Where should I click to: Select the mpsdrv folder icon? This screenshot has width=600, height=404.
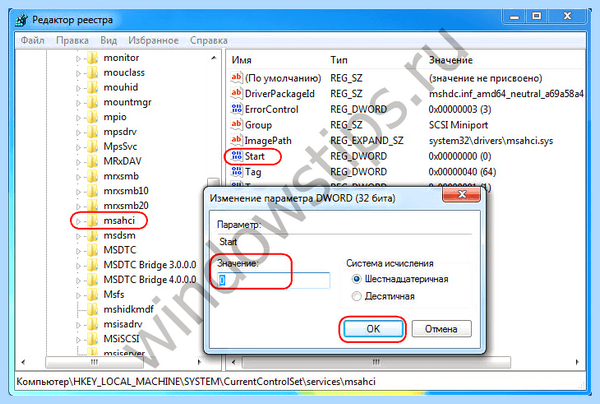(x=92, y=132)
